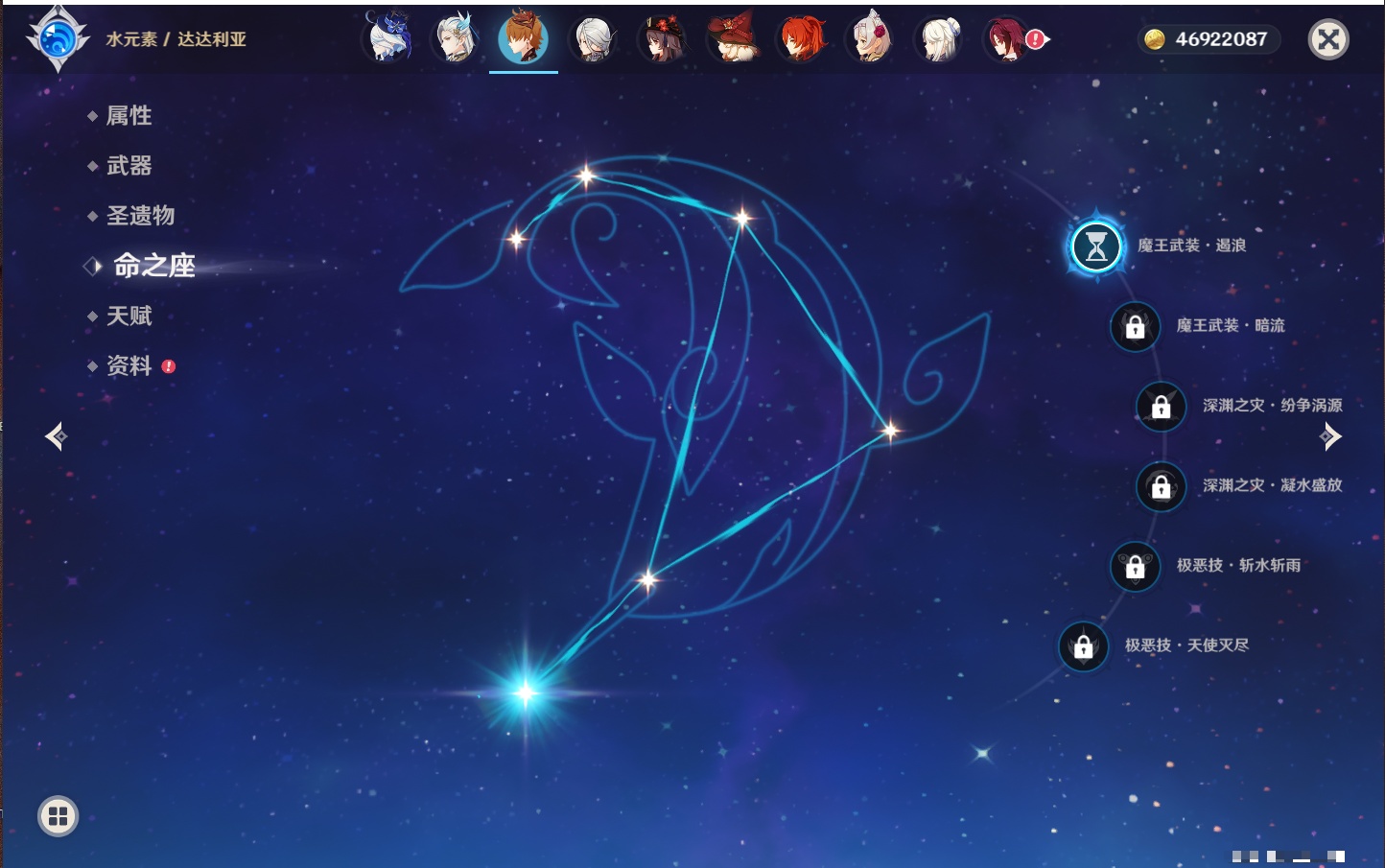1385x868 pixels.
Task: Click the 深渊之灾·凝水盛放 label text
Action: point(1273,484)
